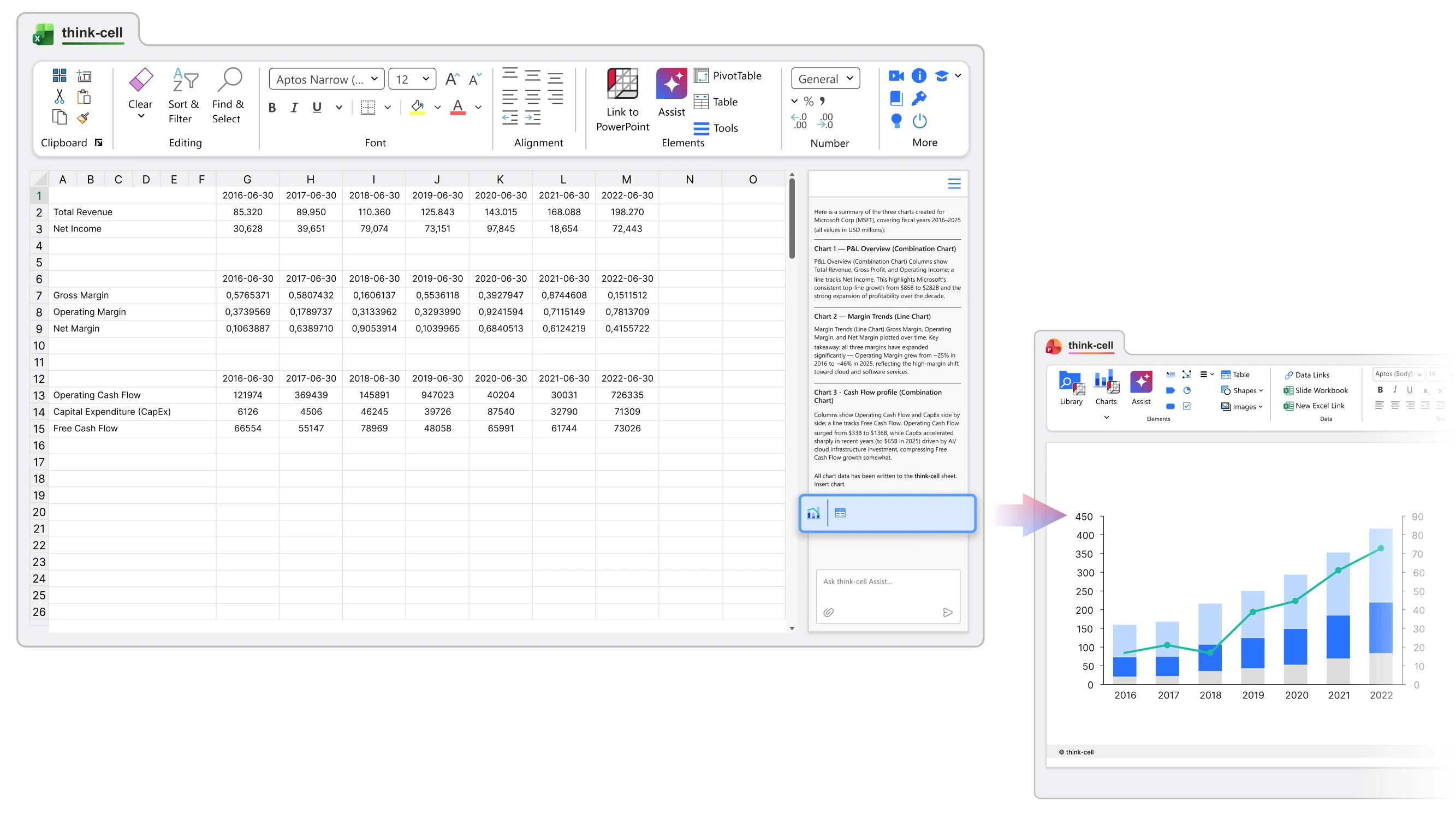
Task: Click Sort & Filter in Editing group
Action: [183, 96]
